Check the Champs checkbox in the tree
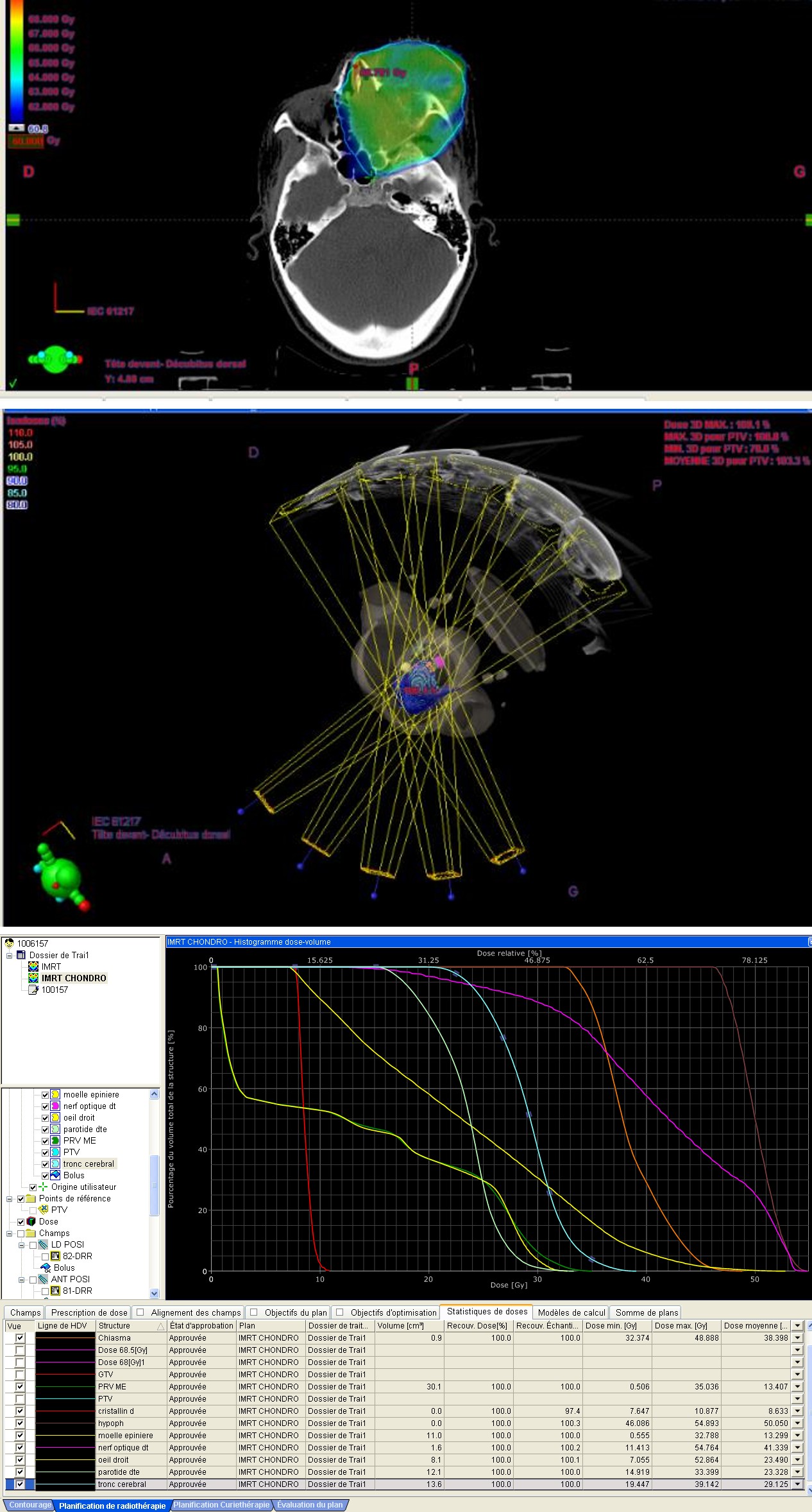 (21, 1233)
